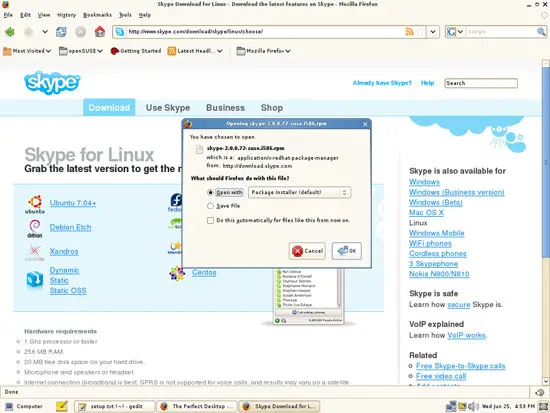
Task: Open the back/forward history dropdown arrow
Action: click(45, 32)
